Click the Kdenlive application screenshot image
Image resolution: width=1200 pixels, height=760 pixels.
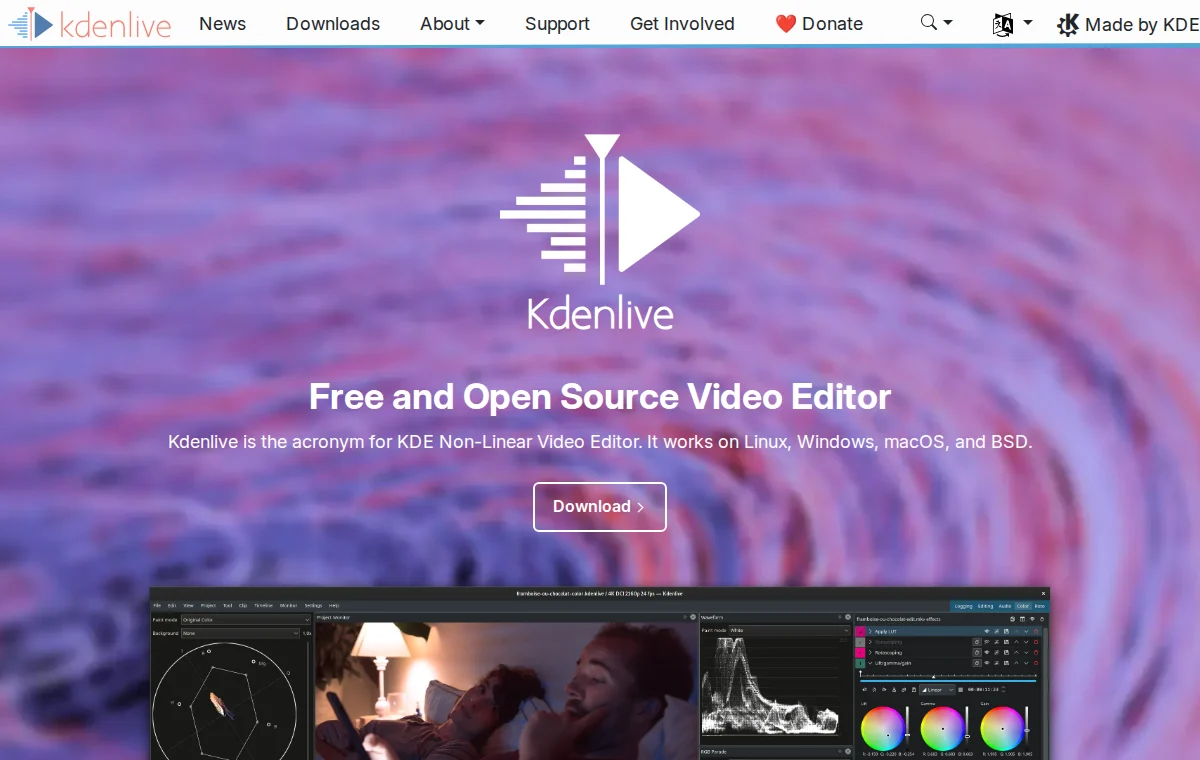pyautogui.click(x=600, y=673)
